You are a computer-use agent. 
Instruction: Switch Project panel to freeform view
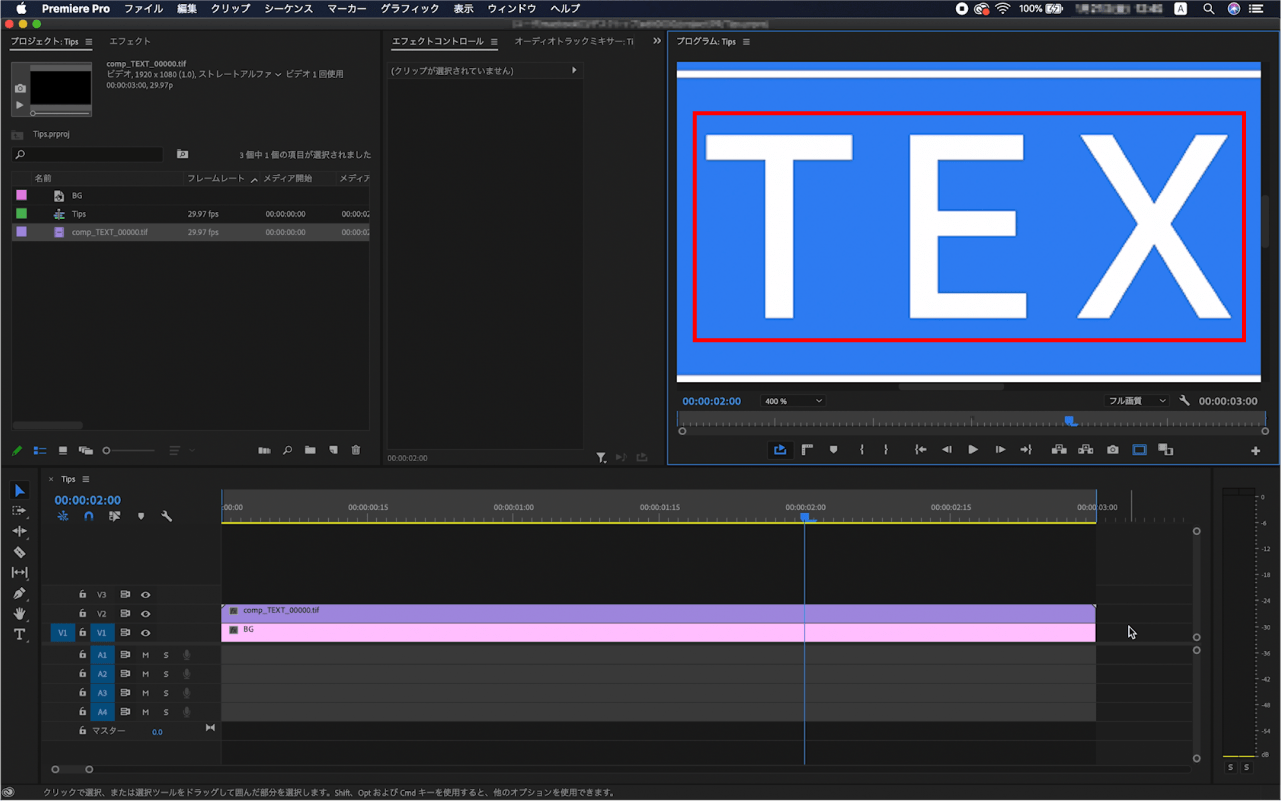click(86, 451)
